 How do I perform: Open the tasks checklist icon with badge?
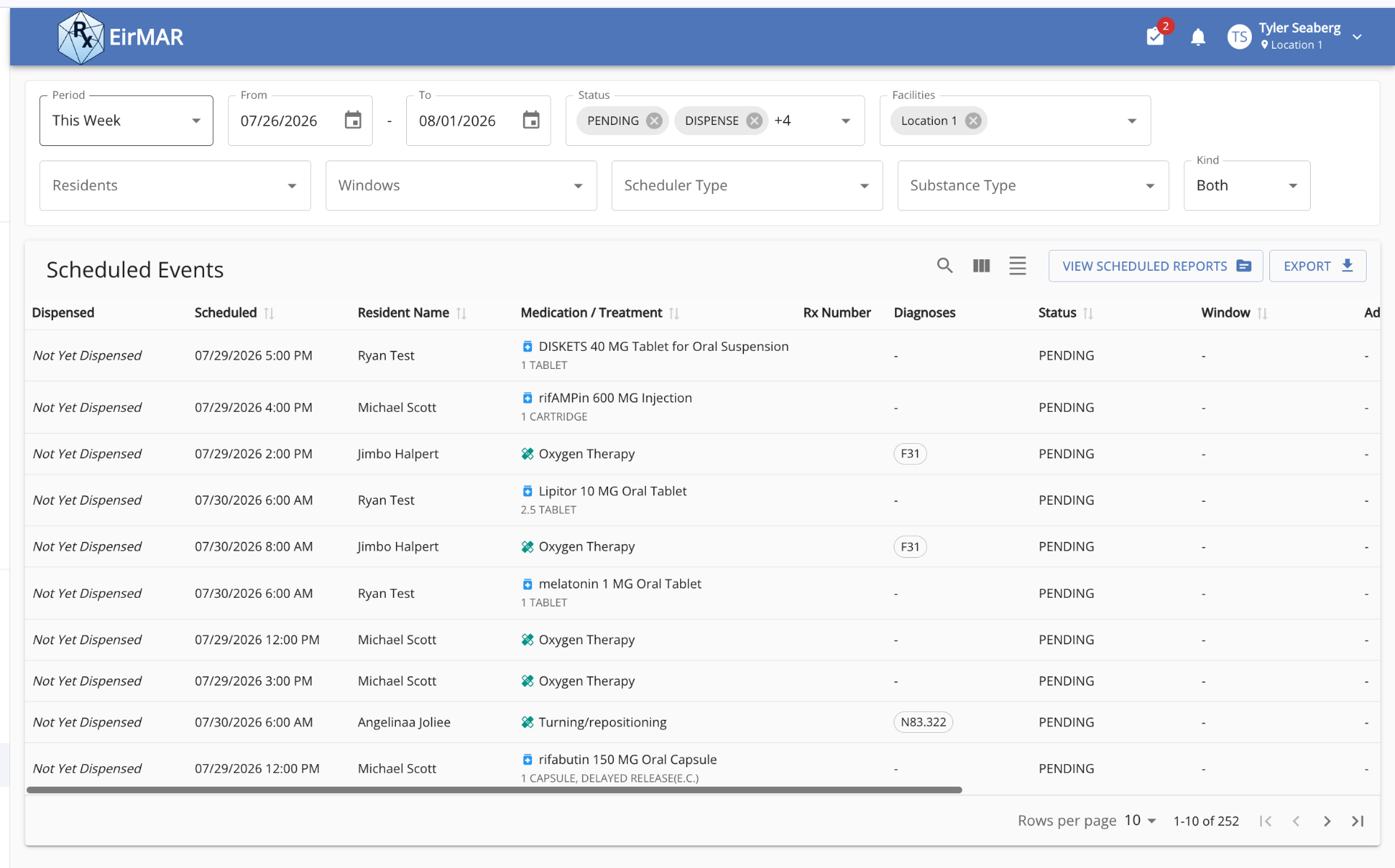[1157, 36]
